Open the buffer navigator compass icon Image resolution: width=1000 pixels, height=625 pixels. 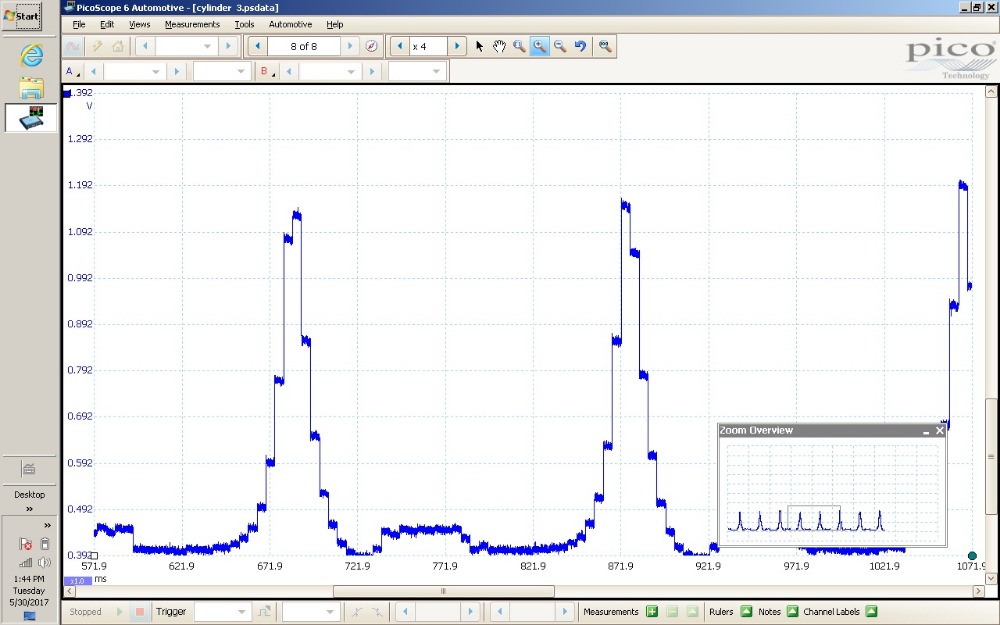(371, 47)
